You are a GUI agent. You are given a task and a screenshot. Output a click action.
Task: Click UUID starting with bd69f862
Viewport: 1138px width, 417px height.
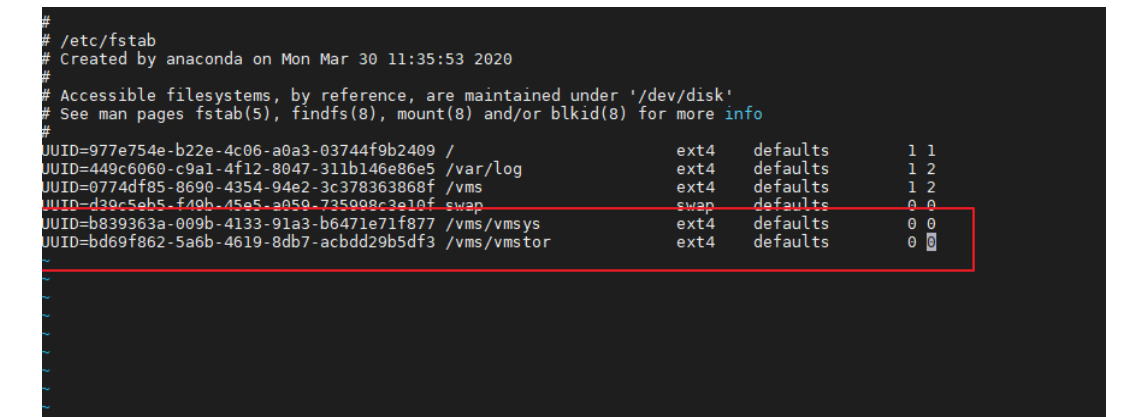click(238, 242)
